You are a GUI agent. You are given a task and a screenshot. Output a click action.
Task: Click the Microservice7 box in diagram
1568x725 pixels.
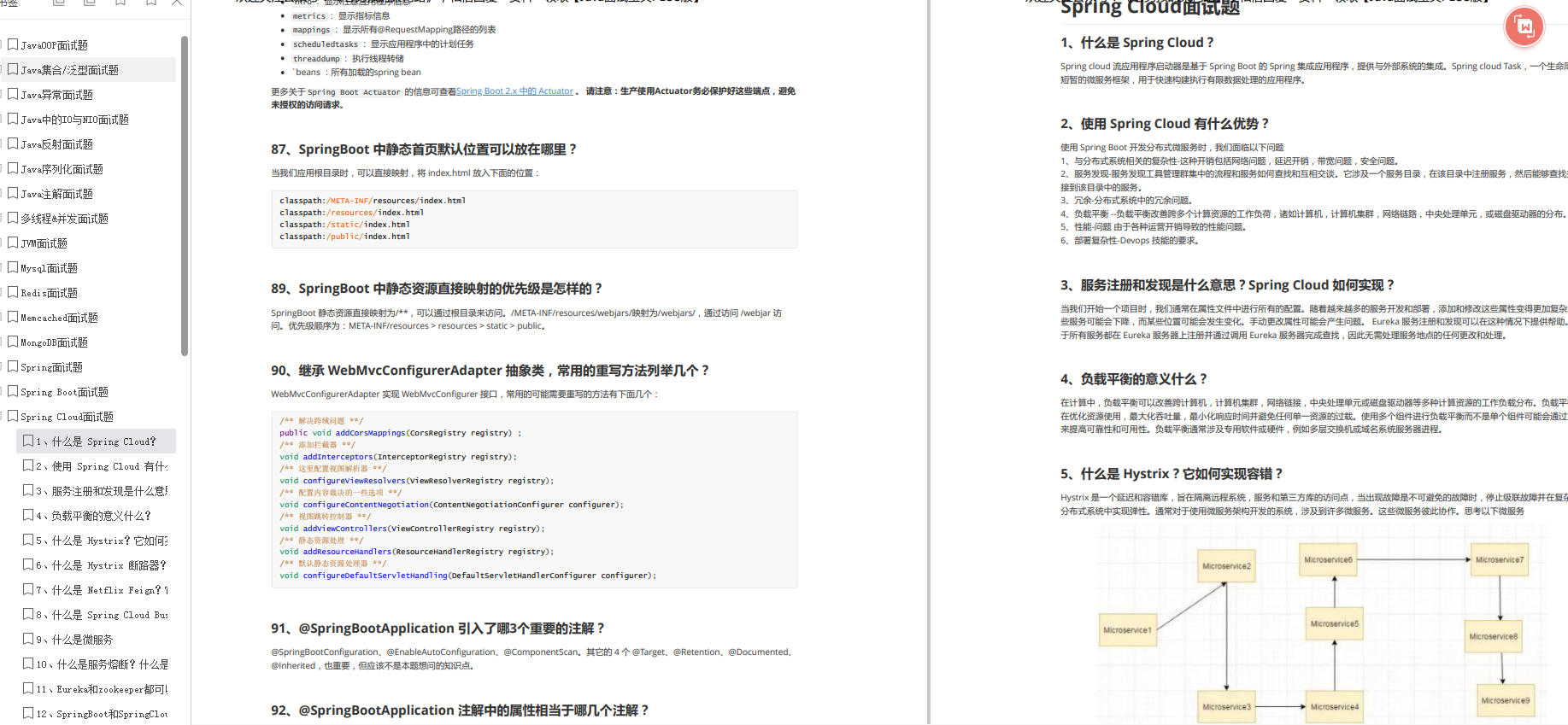[x=1499, y=559]
